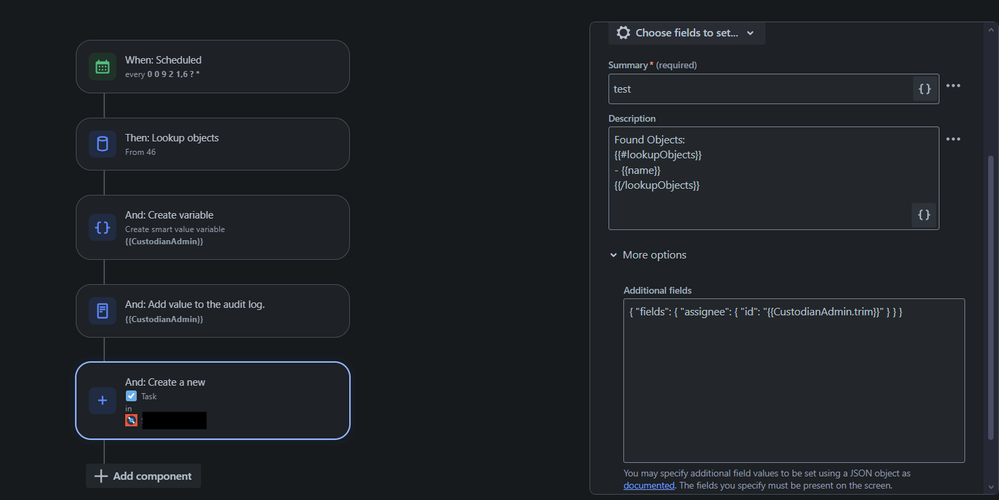The height and width of the screenshot is (500, 999).
Task: Open the Then: Lookup objects step
Action: (x=213, y=144)
